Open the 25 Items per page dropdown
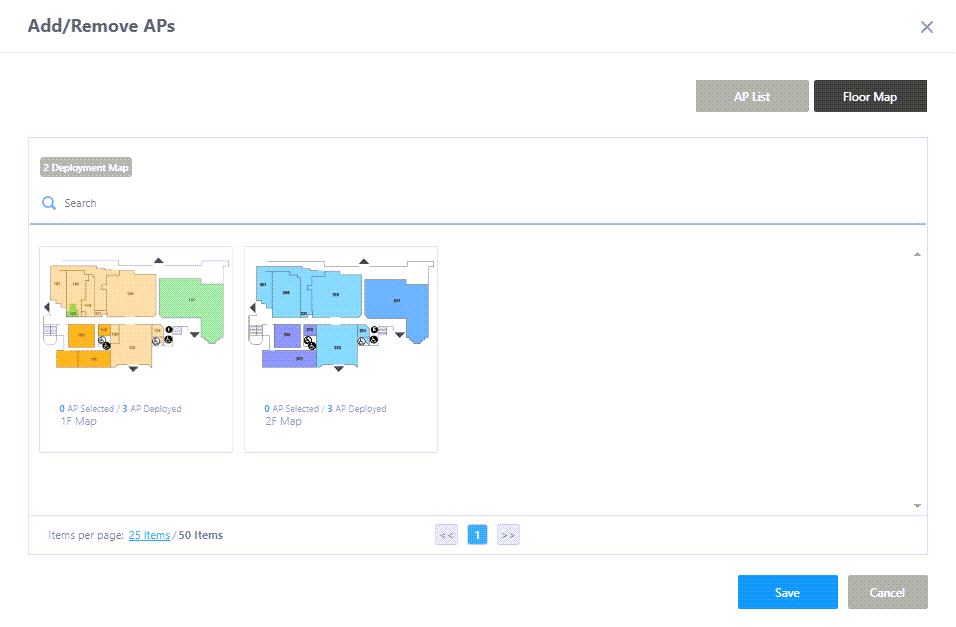 [x=149, y=535]
